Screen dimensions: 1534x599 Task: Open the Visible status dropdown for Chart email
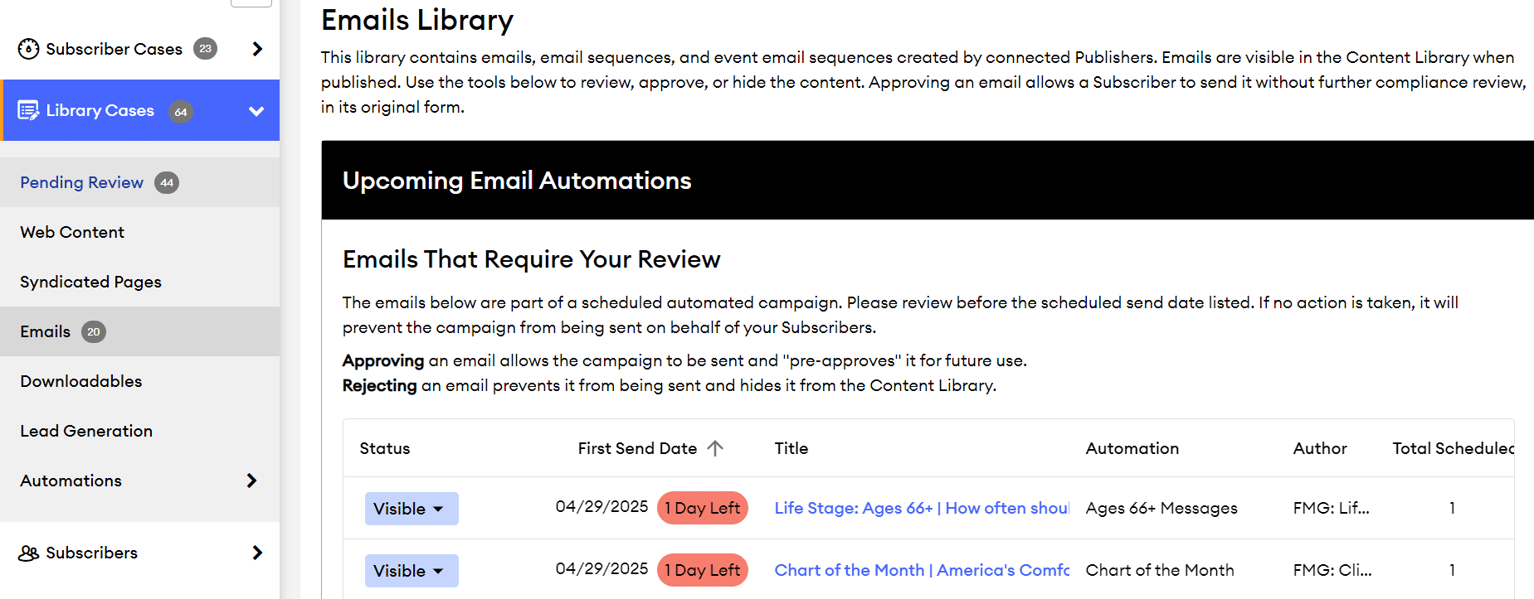coord(411,570)
